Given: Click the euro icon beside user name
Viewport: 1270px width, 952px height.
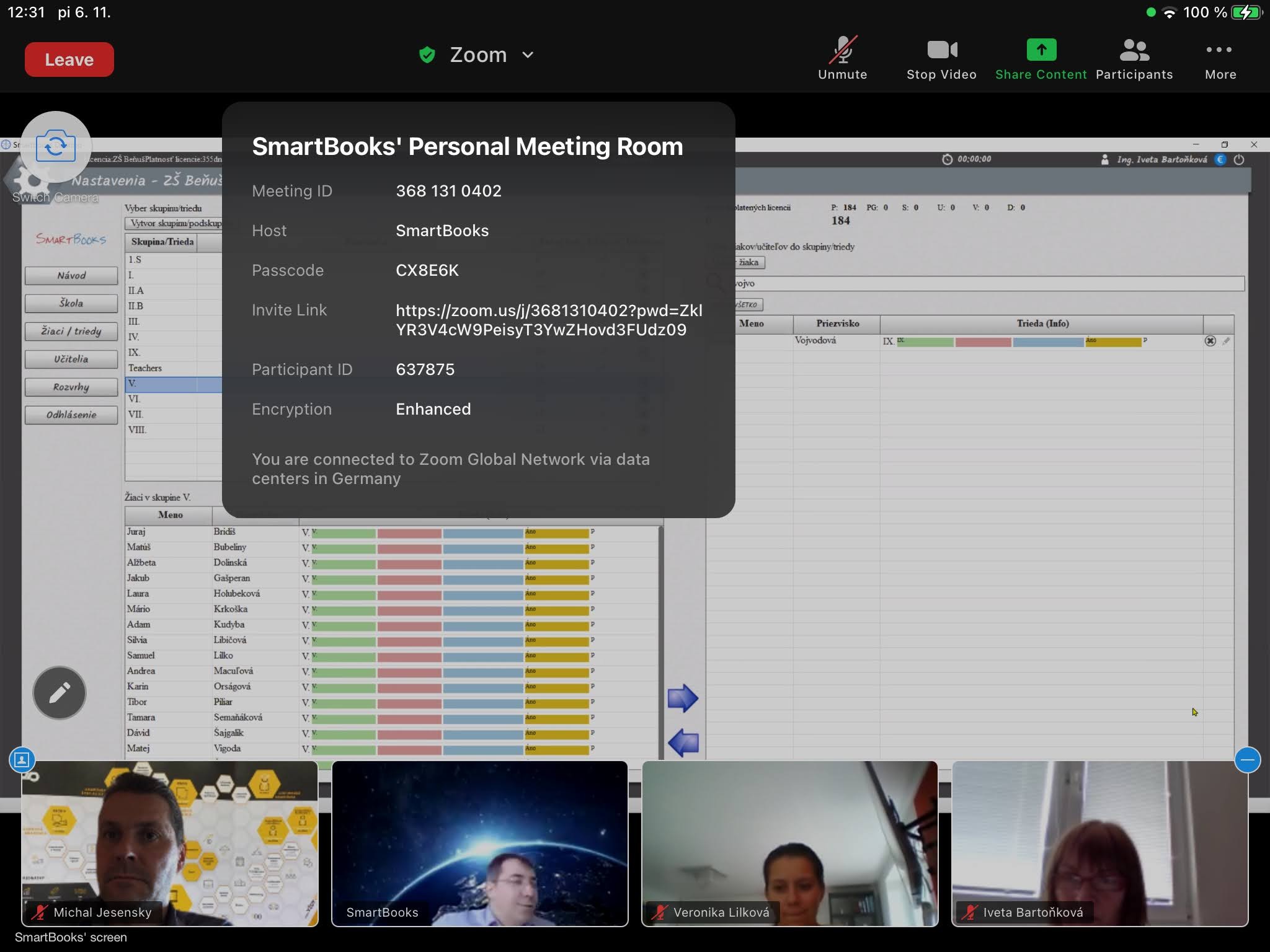Looking at the screenshot, I should pos(1220,159).
